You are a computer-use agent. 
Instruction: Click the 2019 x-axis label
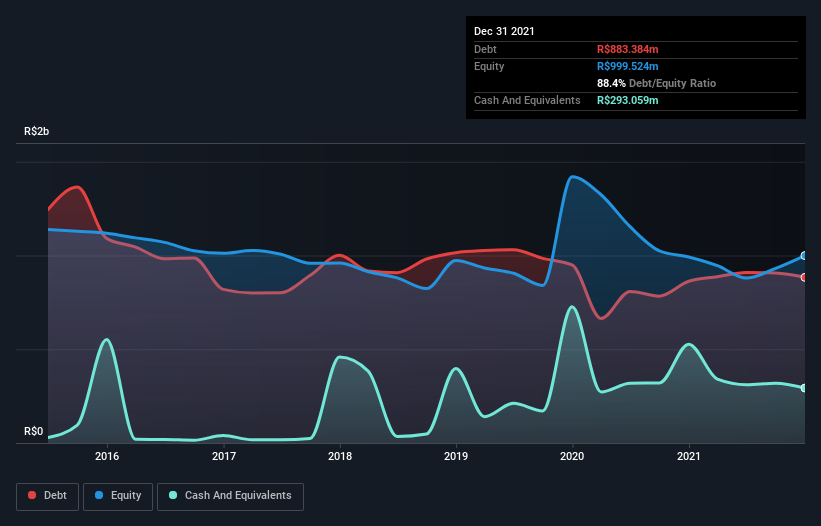tap(456, 456)
